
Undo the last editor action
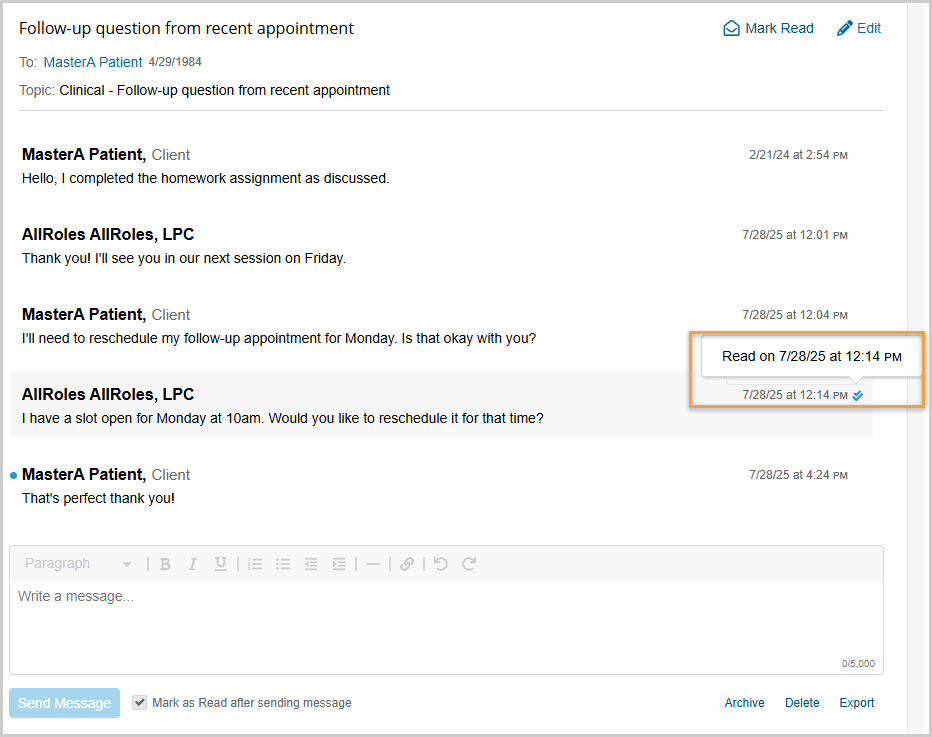point(440,564)
